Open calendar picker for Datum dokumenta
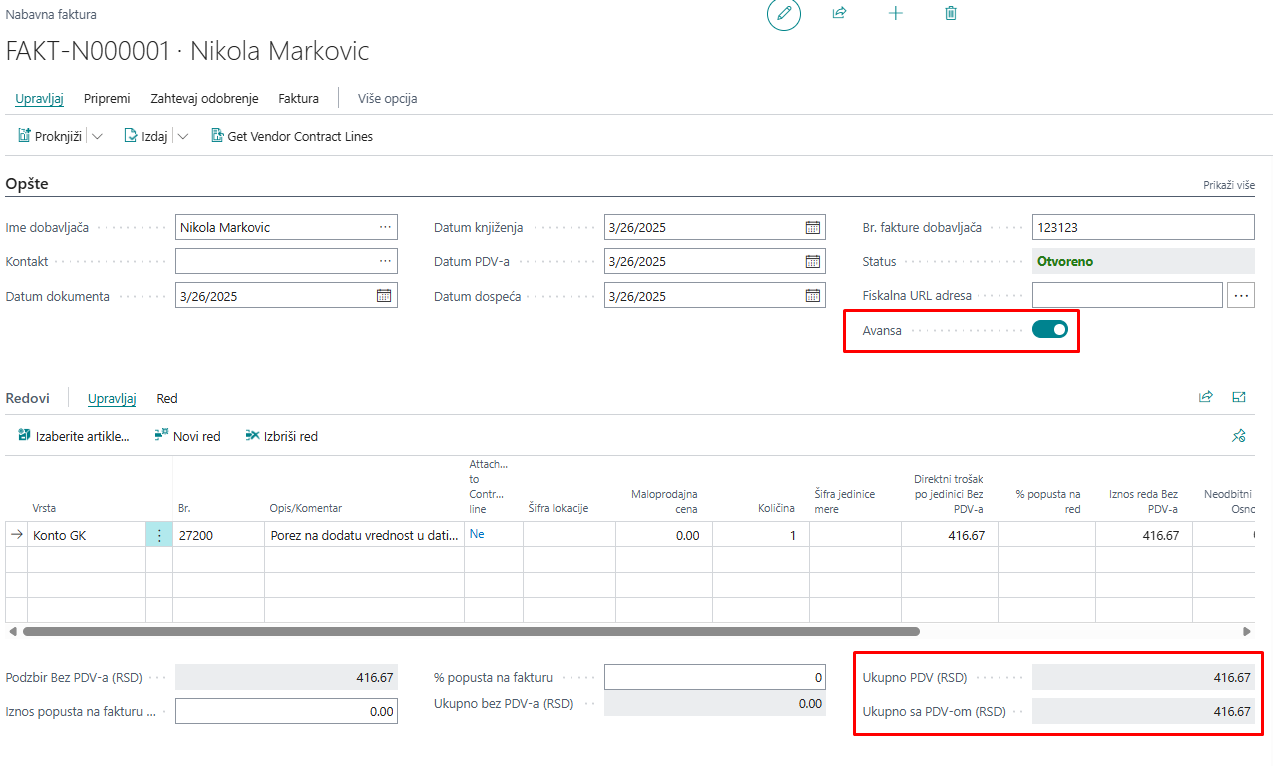This screenshot has height=766, width=1273. (x=384, y=296)
